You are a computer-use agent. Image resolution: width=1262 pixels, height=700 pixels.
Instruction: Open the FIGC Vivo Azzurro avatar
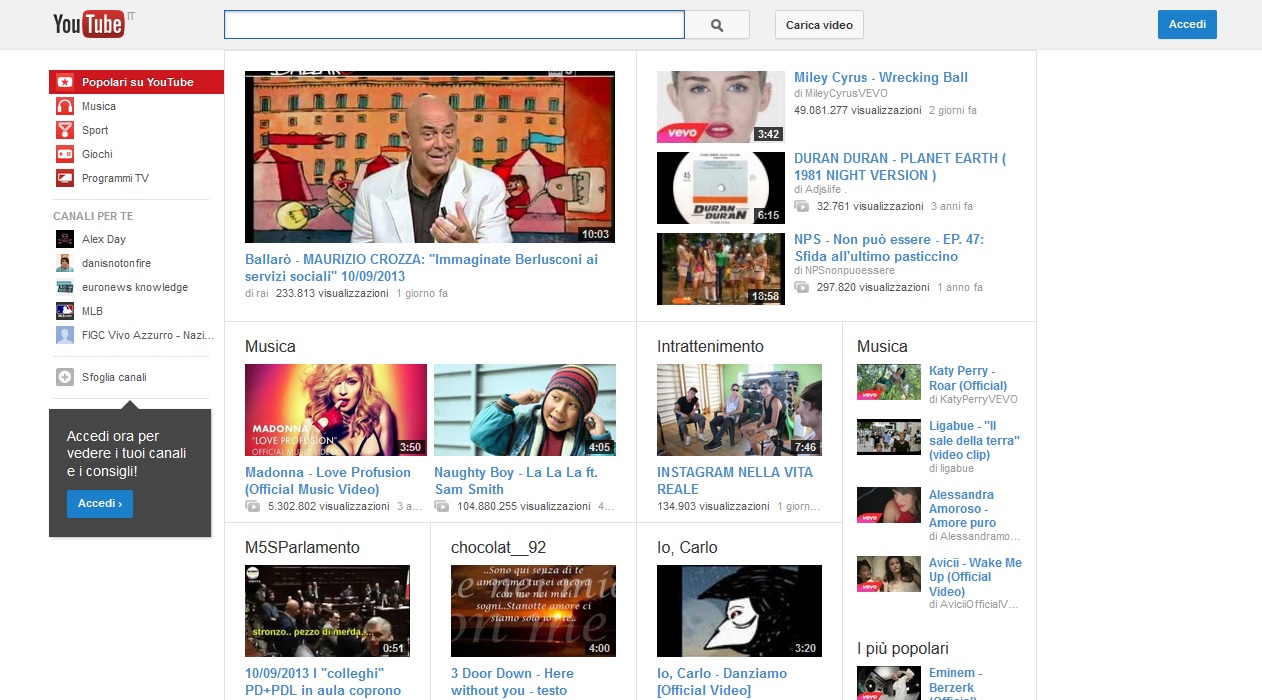(x=64, y=335)
